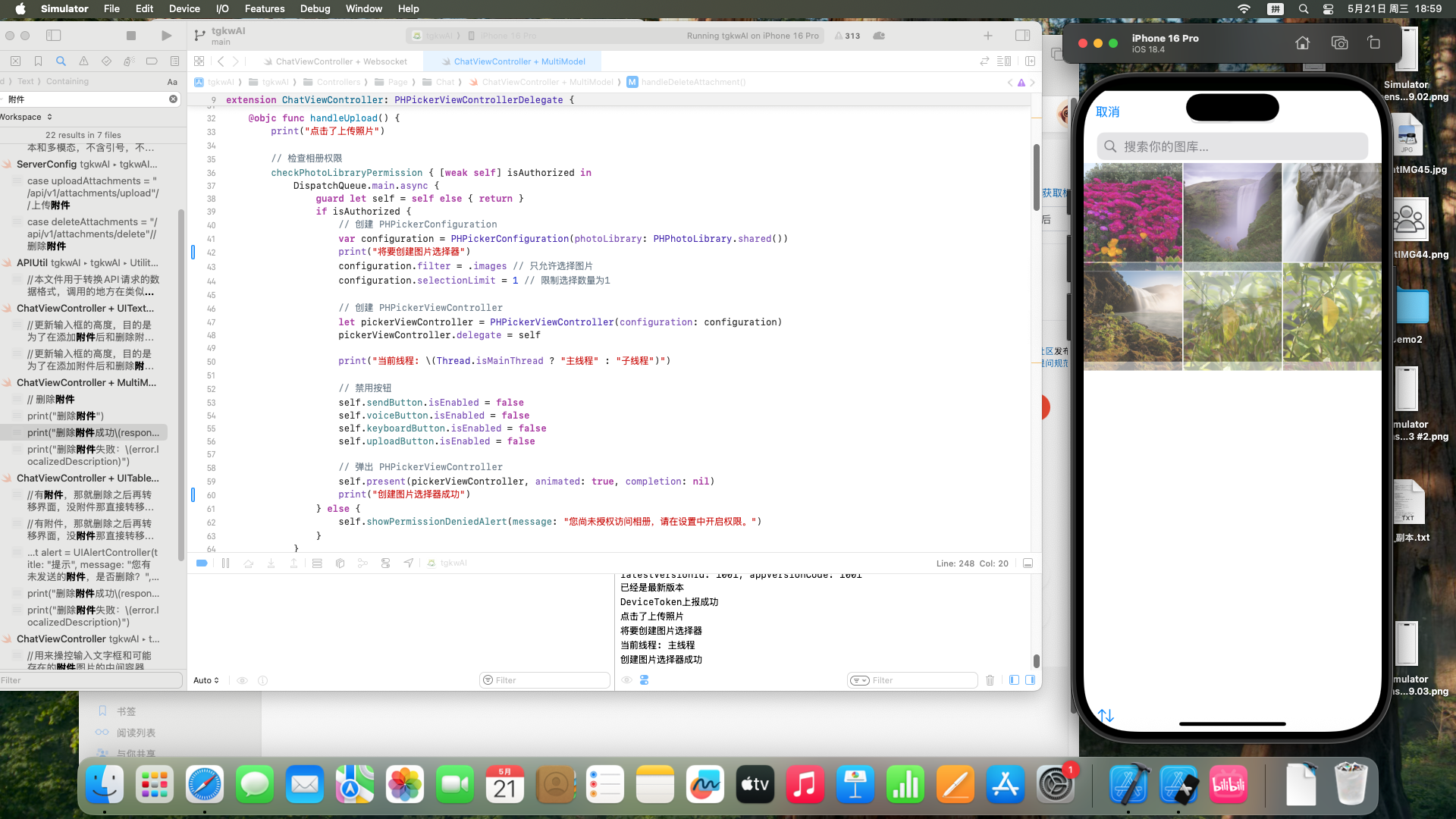Image resolution: width=1456 pixels, height=819 pixels.
Task: Hide the console pane toggle
Action: 1030,680
